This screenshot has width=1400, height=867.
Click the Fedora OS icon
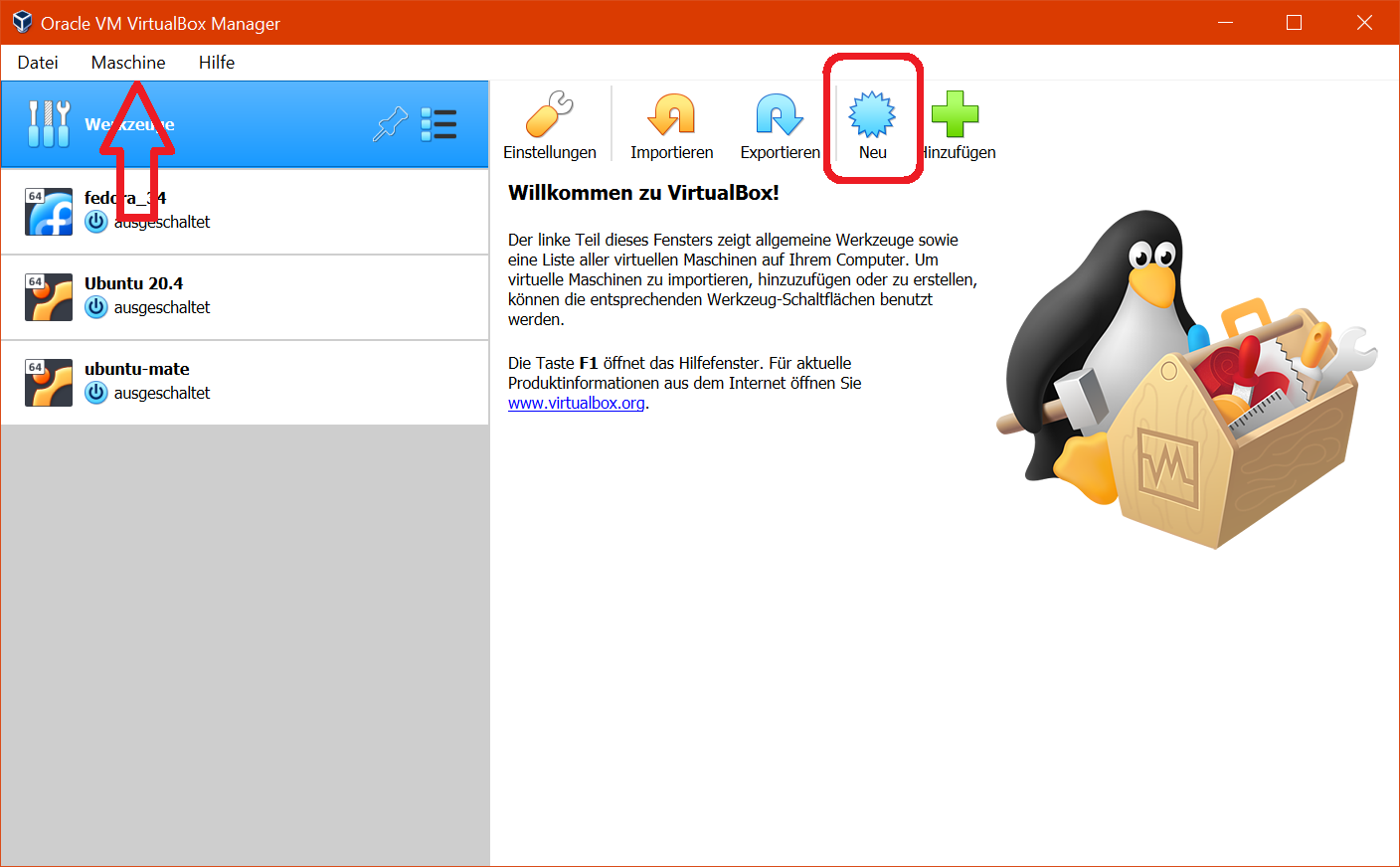pos(49,211)
